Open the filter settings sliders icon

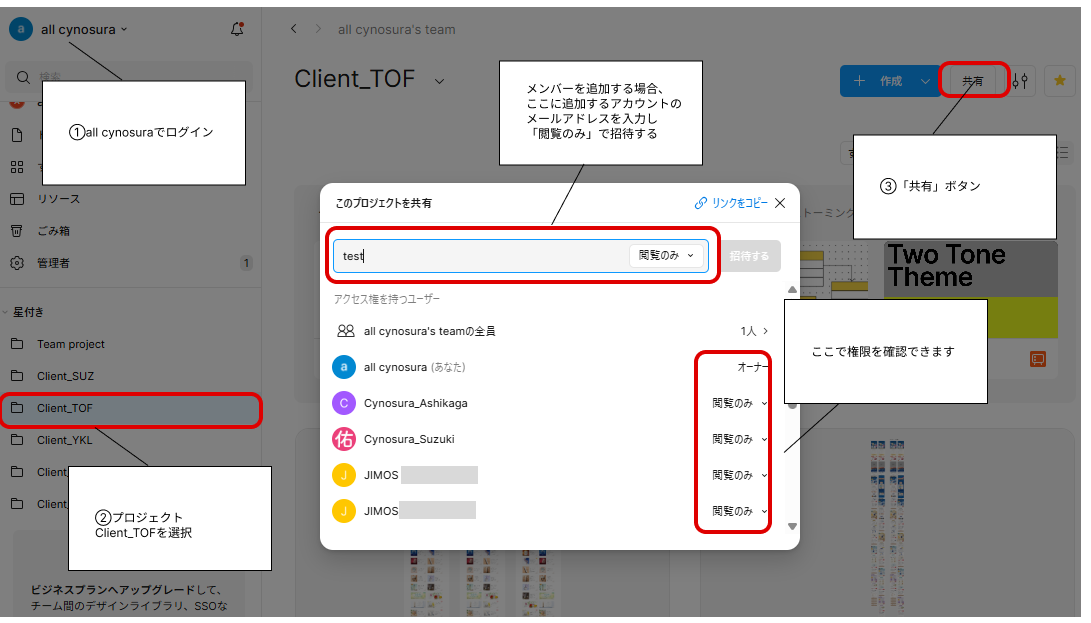point(1020,81)
